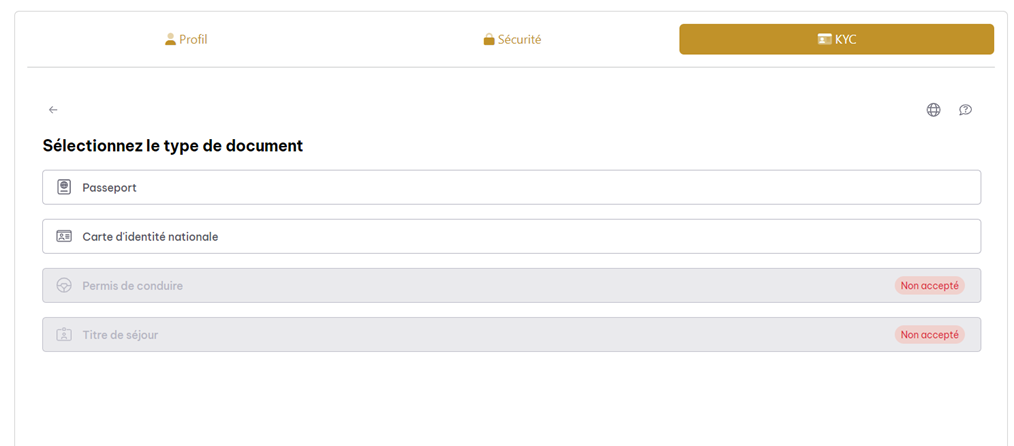Open the help chat bubble icon

pyautogui.click(x=965, y=110)
